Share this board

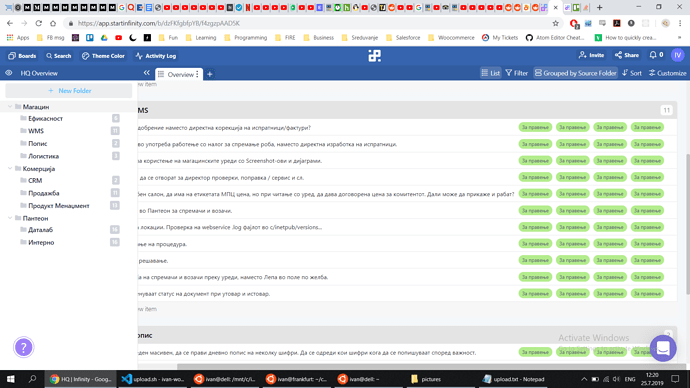(627, 55)
